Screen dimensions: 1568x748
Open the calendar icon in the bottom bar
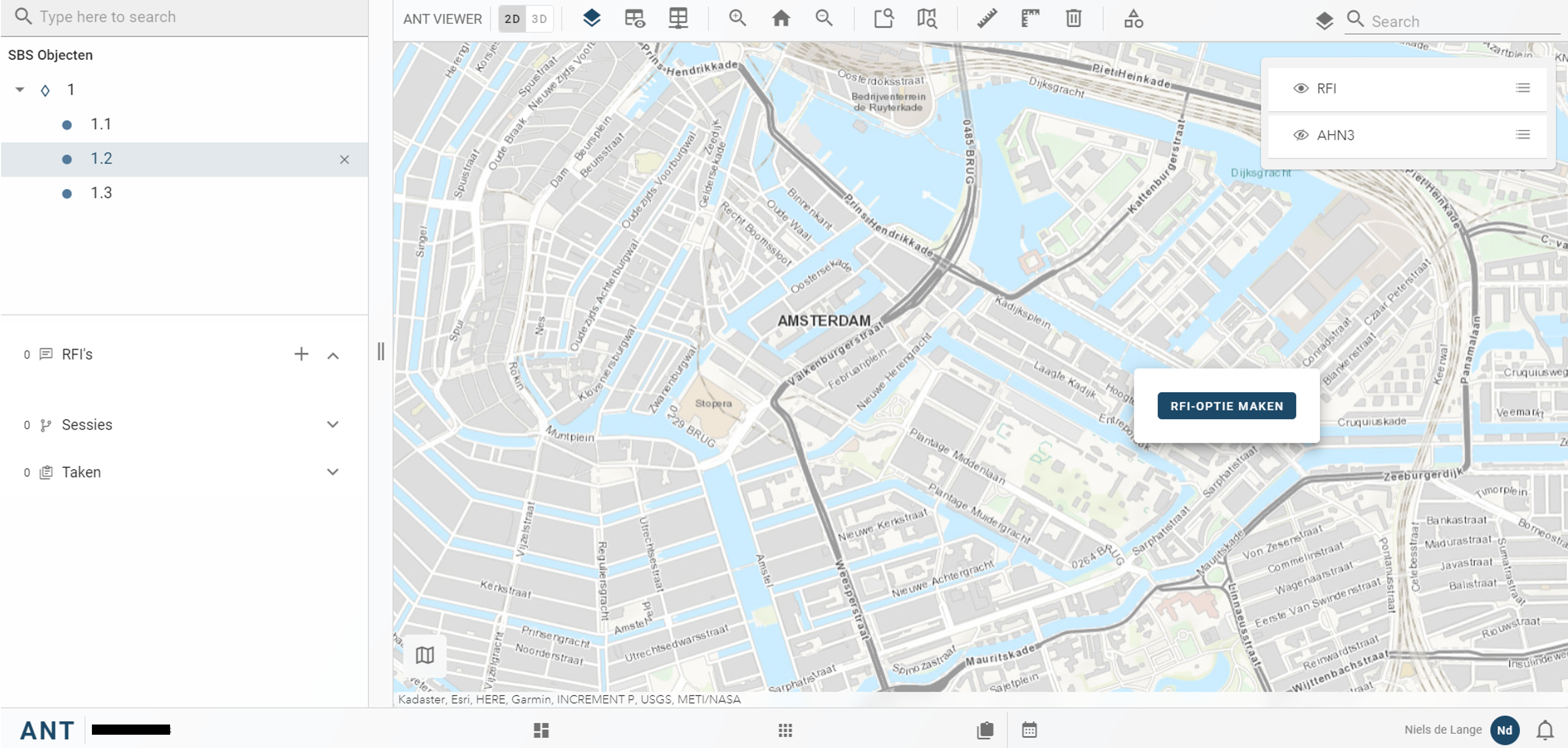pos(1029,730)
